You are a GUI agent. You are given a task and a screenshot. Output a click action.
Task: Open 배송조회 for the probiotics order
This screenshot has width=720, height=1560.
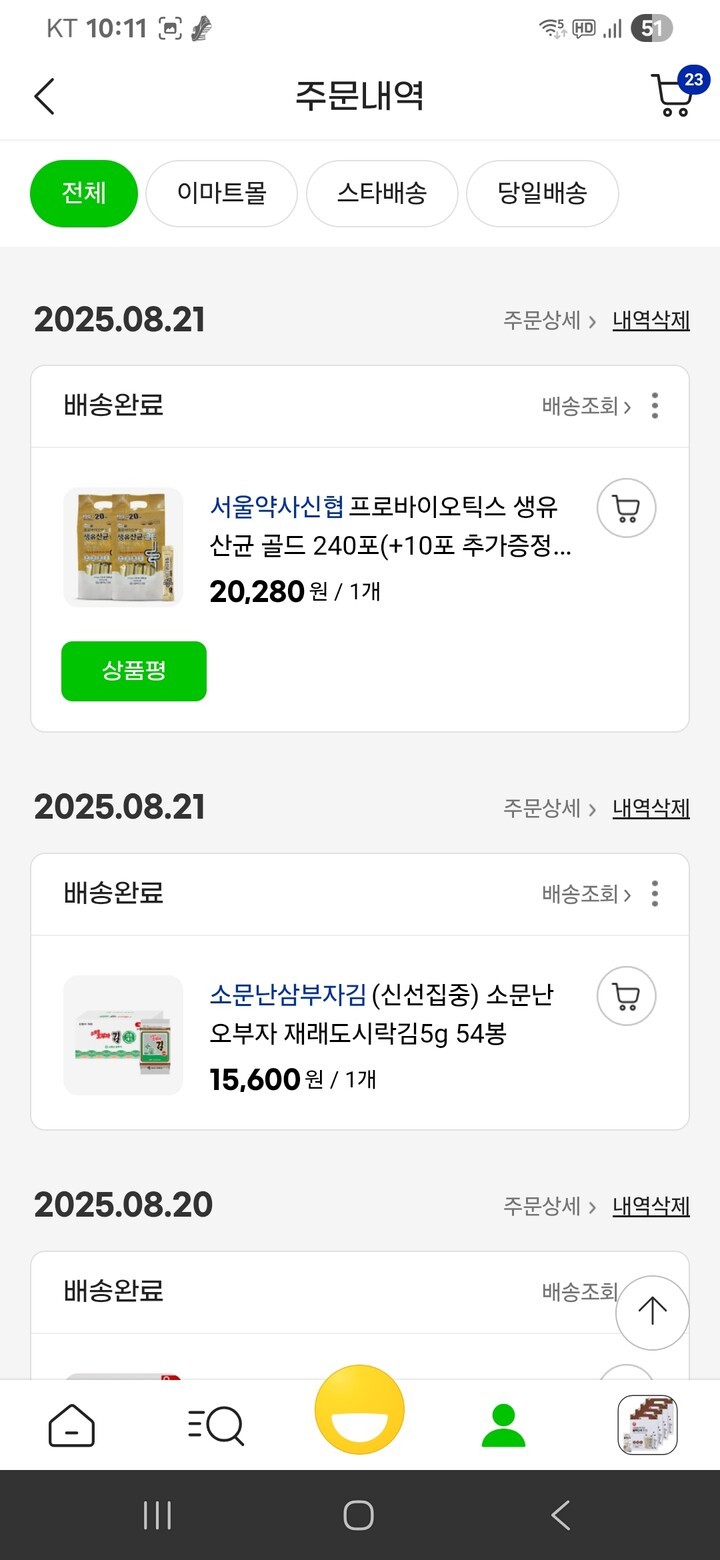click(x=586, y=406)
